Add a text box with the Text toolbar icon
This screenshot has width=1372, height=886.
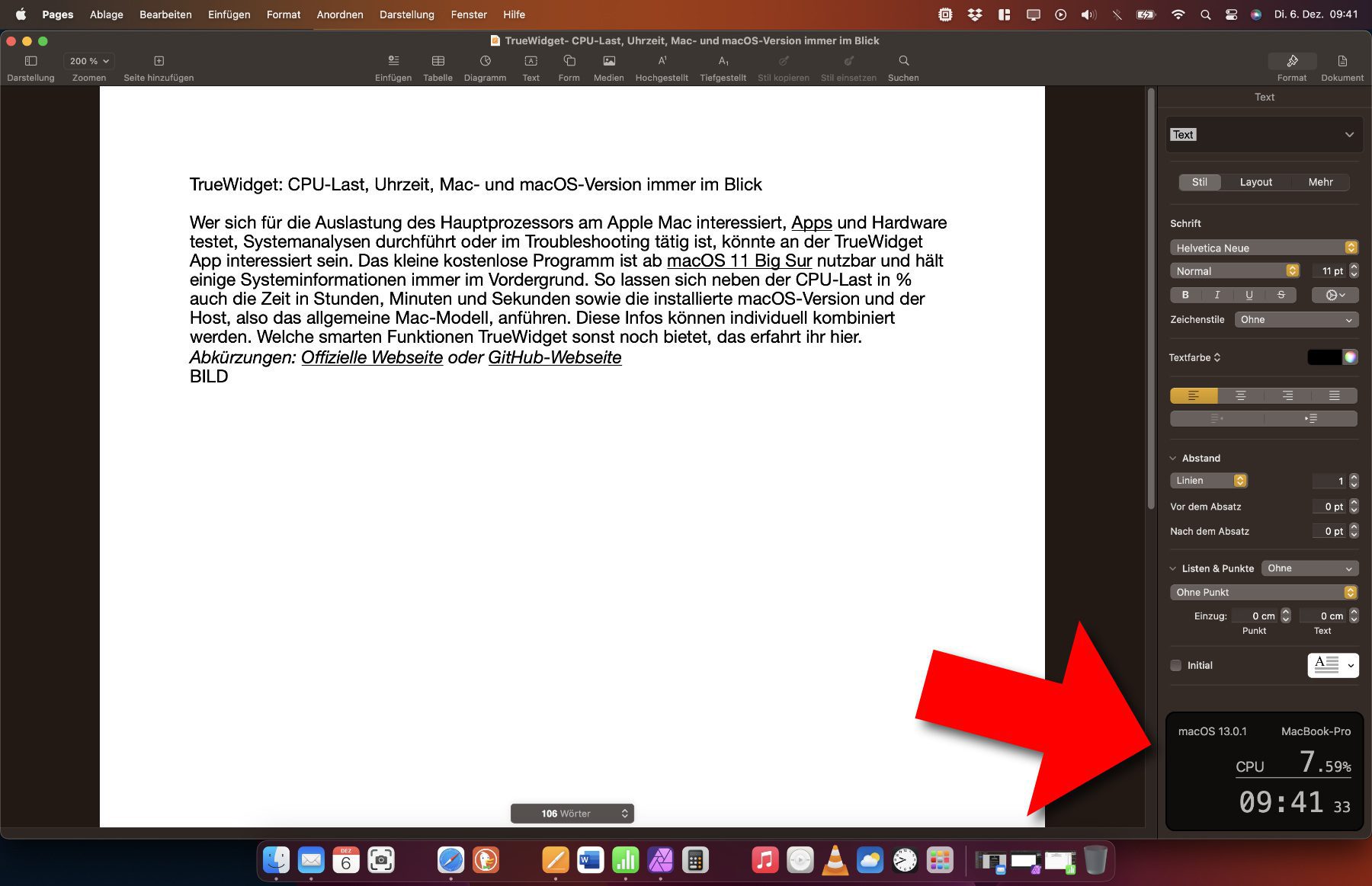(x=531, y=61)
